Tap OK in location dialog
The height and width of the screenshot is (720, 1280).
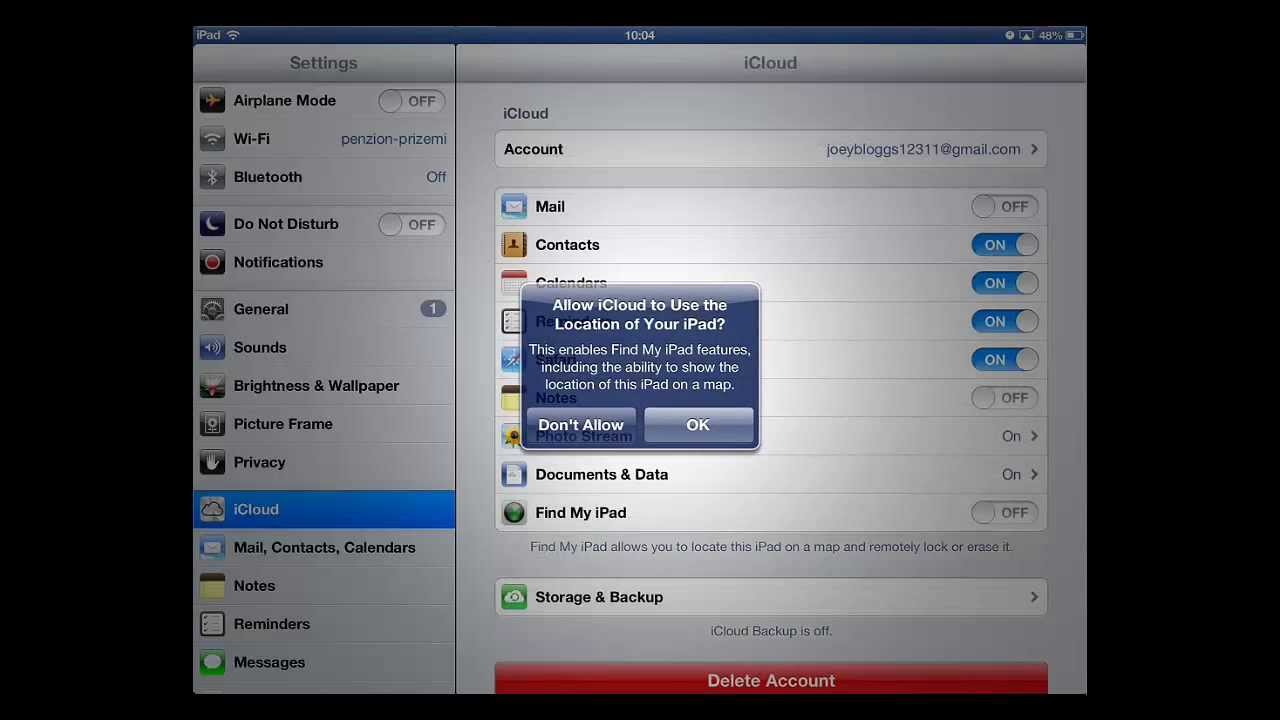click(x=698, y=425)
